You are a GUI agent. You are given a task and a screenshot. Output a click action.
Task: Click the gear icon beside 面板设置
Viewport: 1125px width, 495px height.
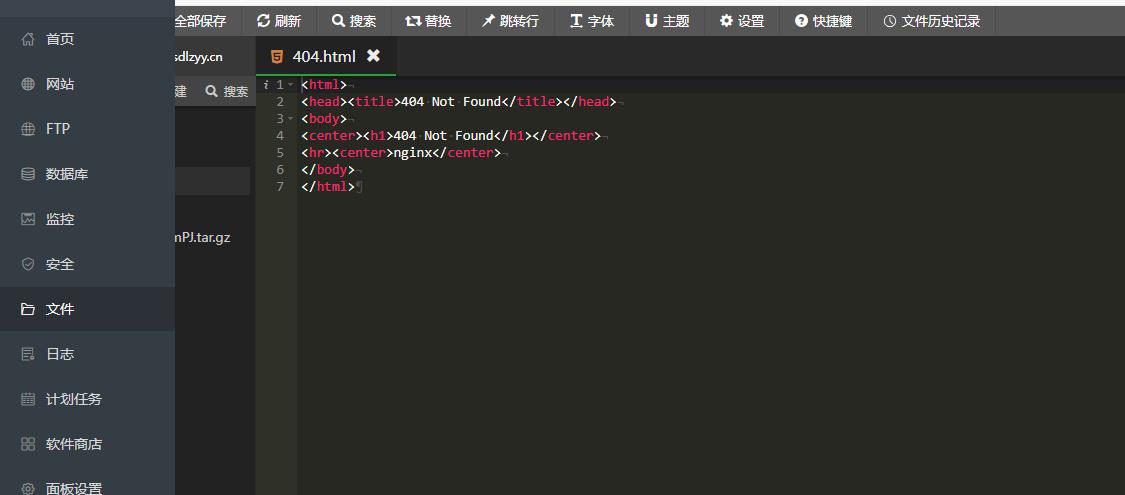click(28, 489)
